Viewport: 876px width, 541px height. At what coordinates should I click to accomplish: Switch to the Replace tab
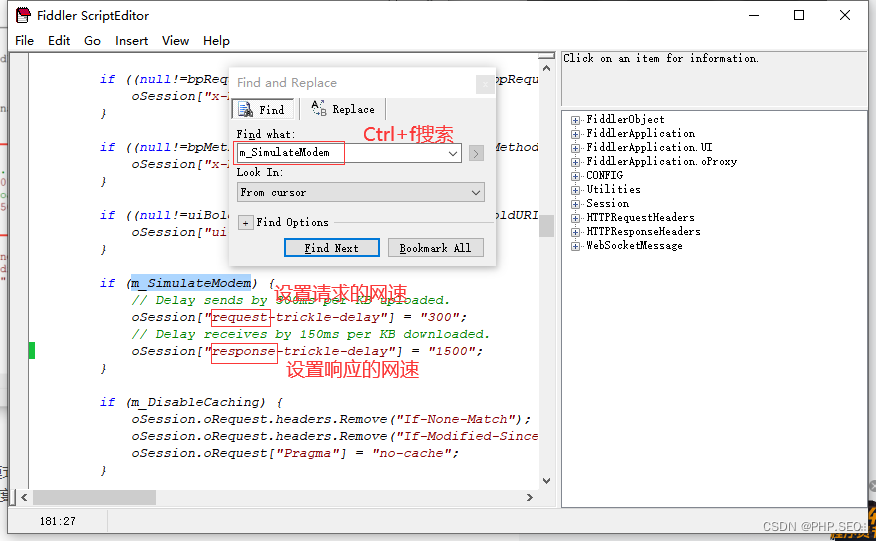pyautogui.click(x=342, y=109)
